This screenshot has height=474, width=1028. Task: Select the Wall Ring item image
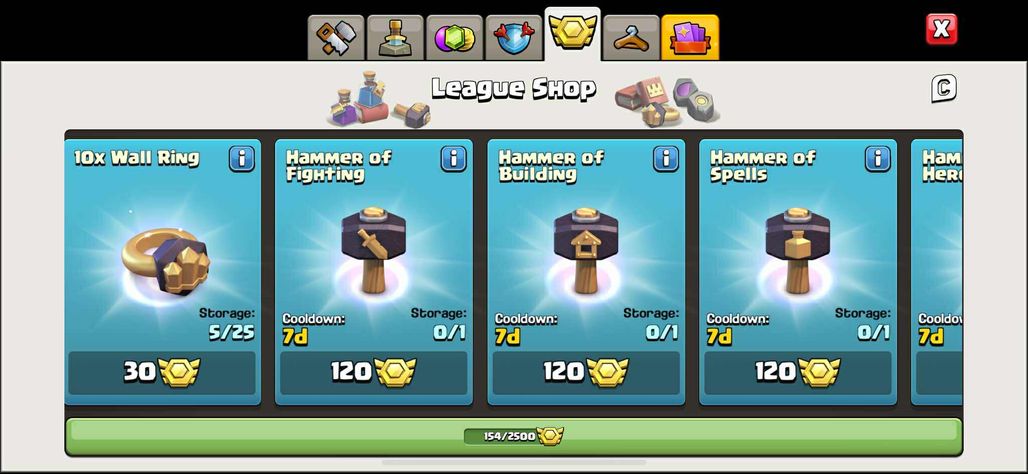click(165, 261)
